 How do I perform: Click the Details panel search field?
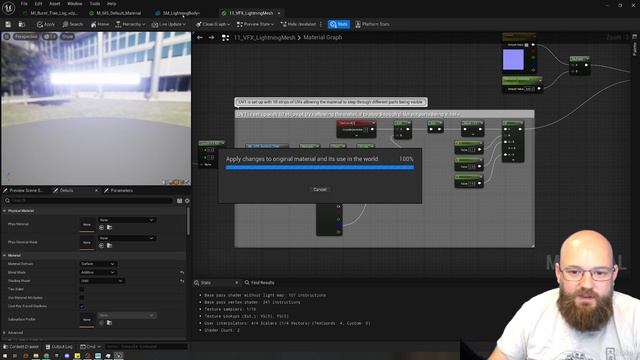click(x=88, y=200)
